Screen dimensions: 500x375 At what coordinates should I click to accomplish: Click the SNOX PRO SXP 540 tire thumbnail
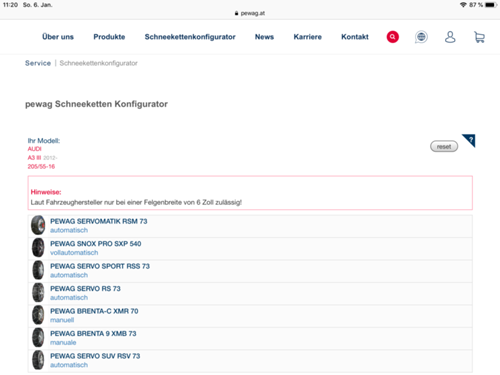pos(38,247)
